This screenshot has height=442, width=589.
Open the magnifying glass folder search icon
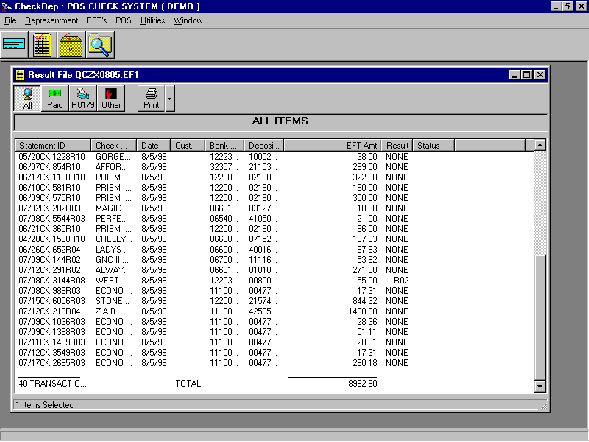[x=100, y=45]
